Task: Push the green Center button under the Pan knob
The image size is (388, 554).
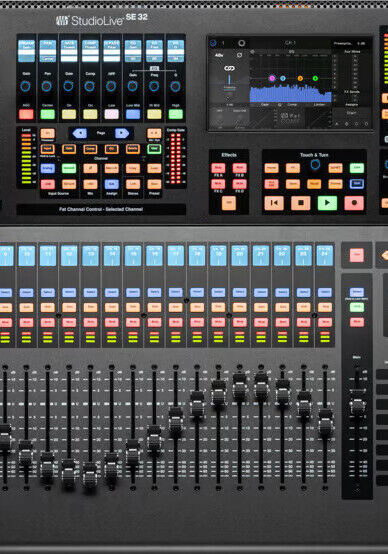Action: tap(47, 114)
